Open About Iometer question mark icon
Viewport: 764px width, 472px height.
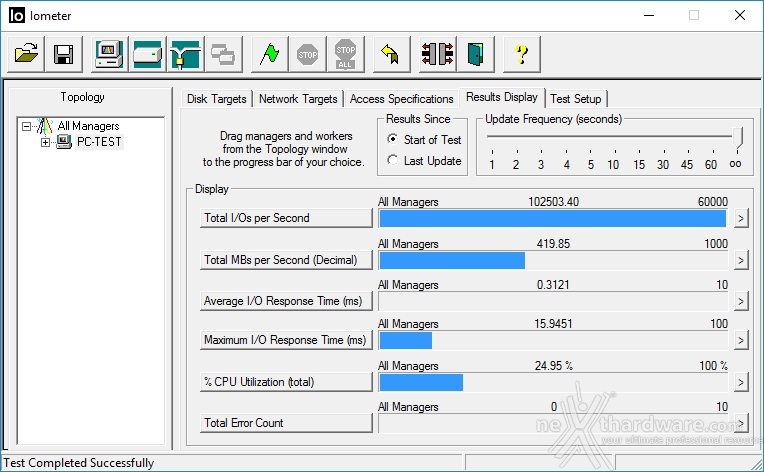pyautogui.click(x=521, y=54)
